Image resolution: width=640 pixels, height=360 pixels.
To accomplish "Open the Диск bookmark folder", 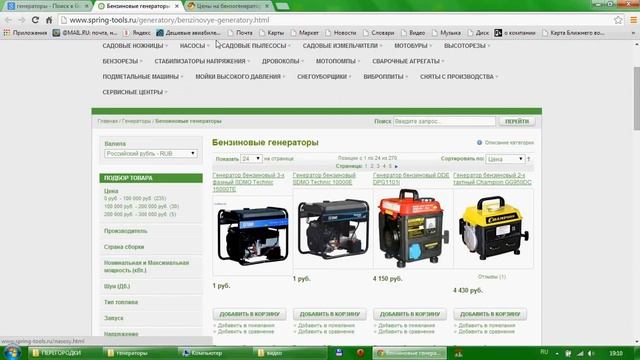I will click(478, 33).
